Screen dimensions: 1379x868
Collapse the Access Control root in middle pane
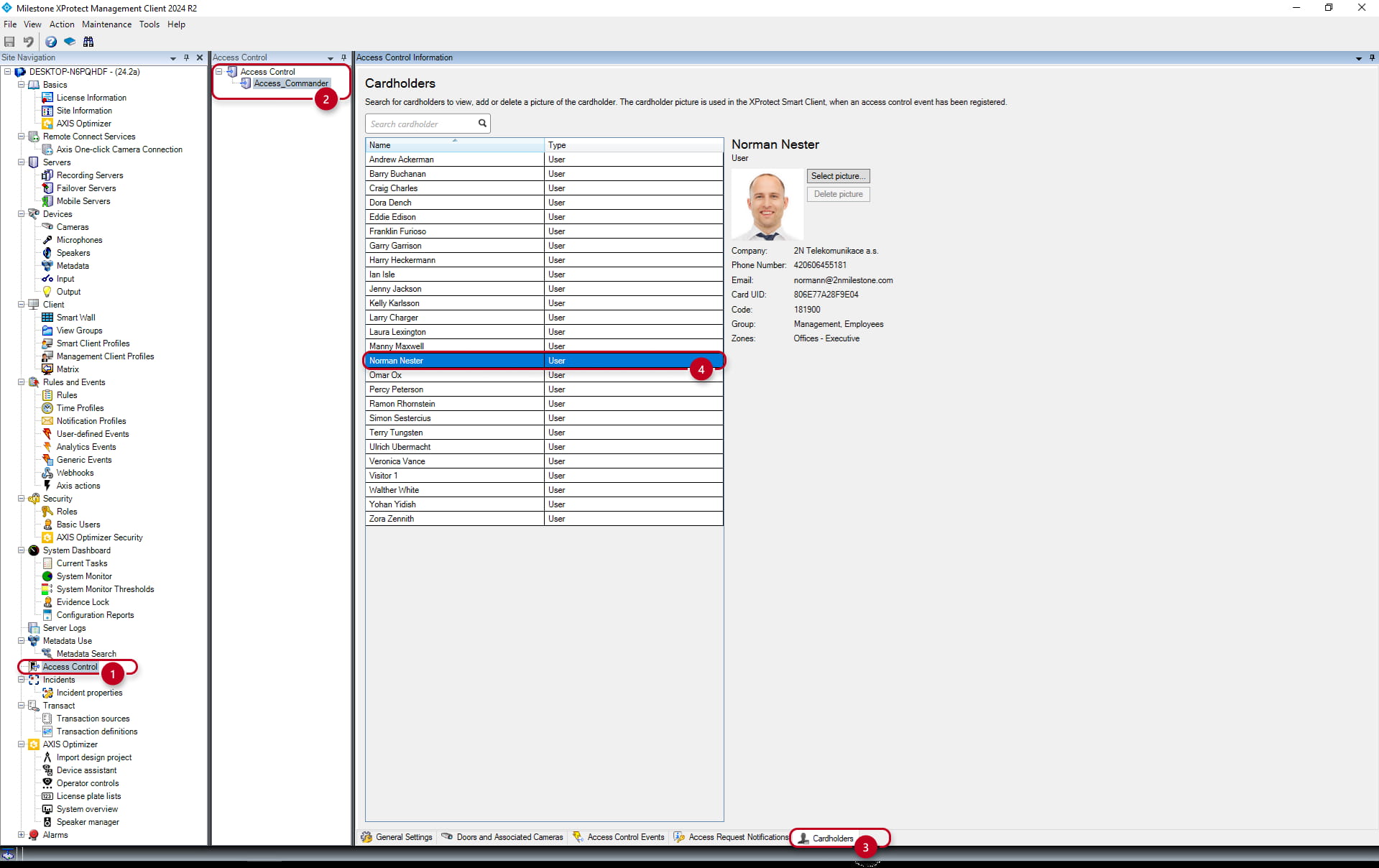coord(219,72)
